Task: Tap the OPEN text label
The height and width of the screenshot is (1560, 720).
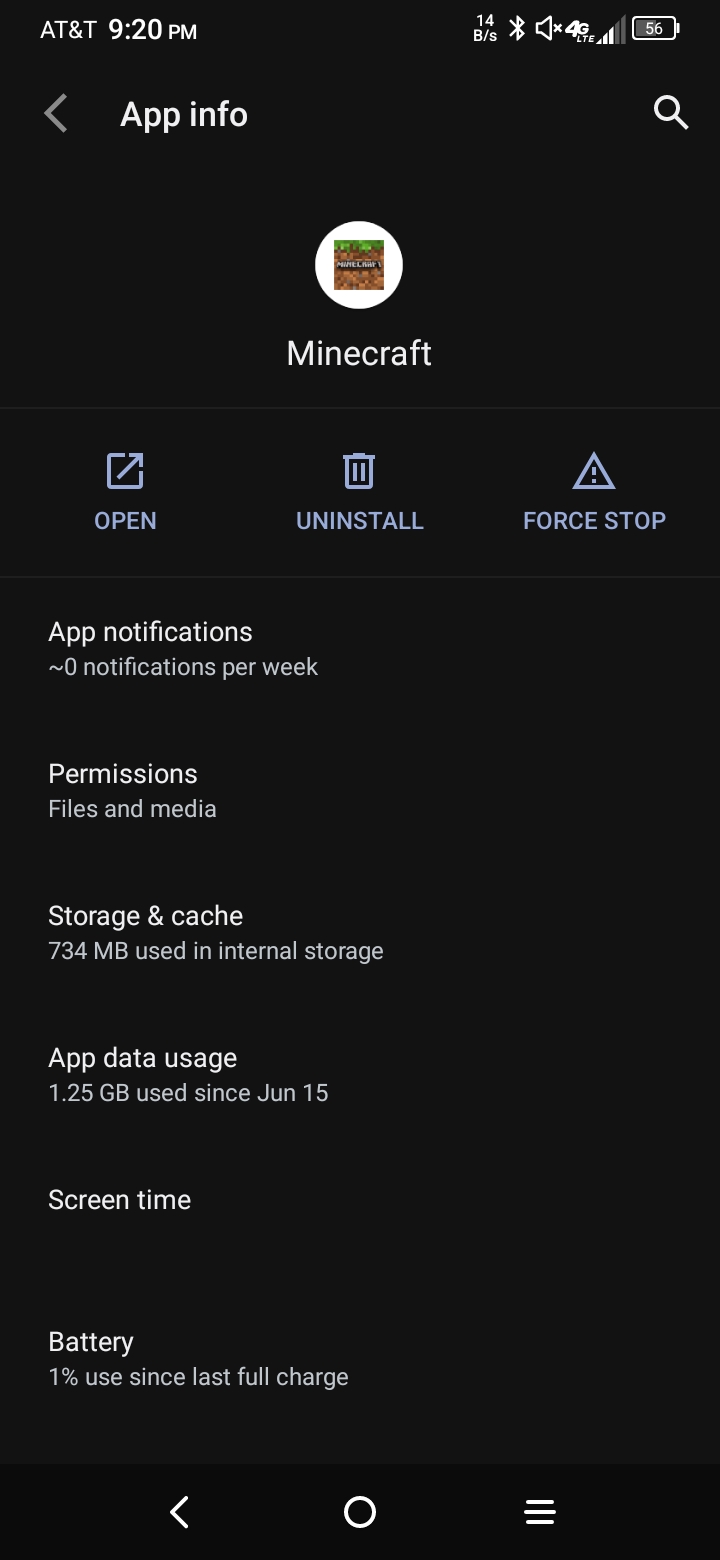Action: [x=125, y=521]
